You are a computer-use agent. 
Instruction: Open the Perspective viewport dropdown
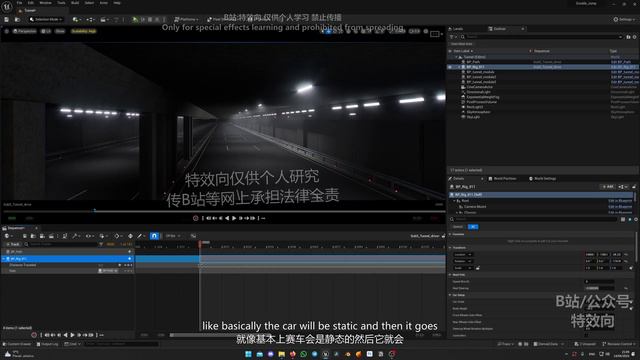(24, 31)
